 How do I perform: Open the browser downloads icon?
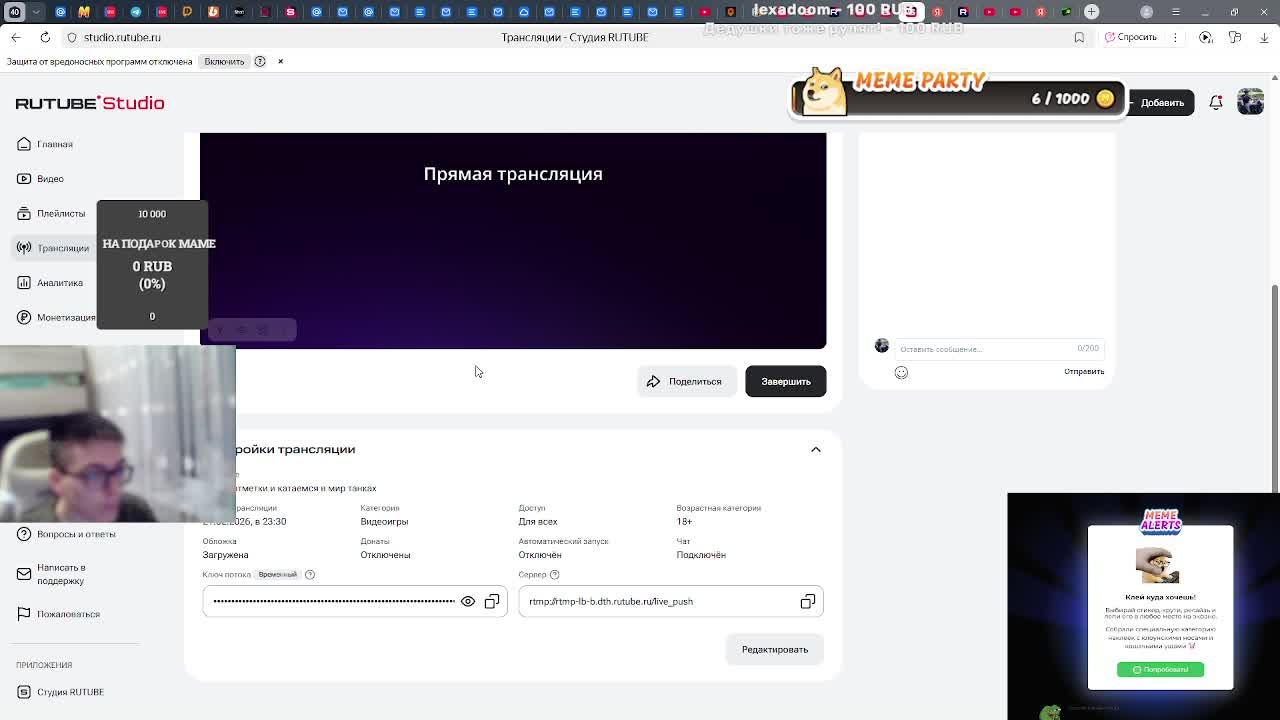(1263, 37)
